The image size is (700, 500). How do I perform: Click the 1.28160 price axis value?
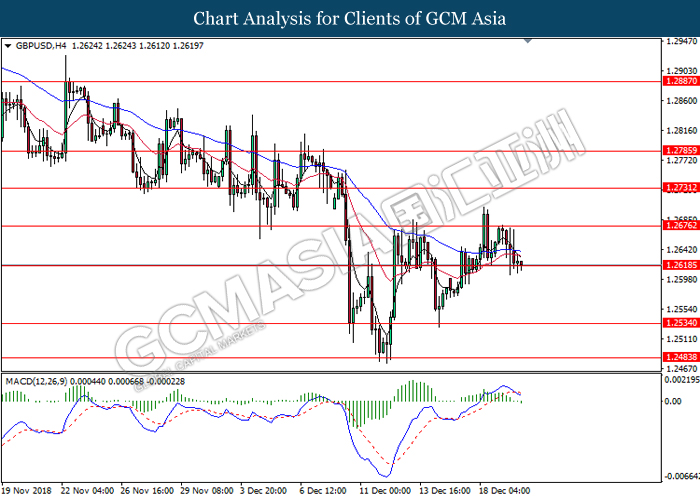point(681,131)
